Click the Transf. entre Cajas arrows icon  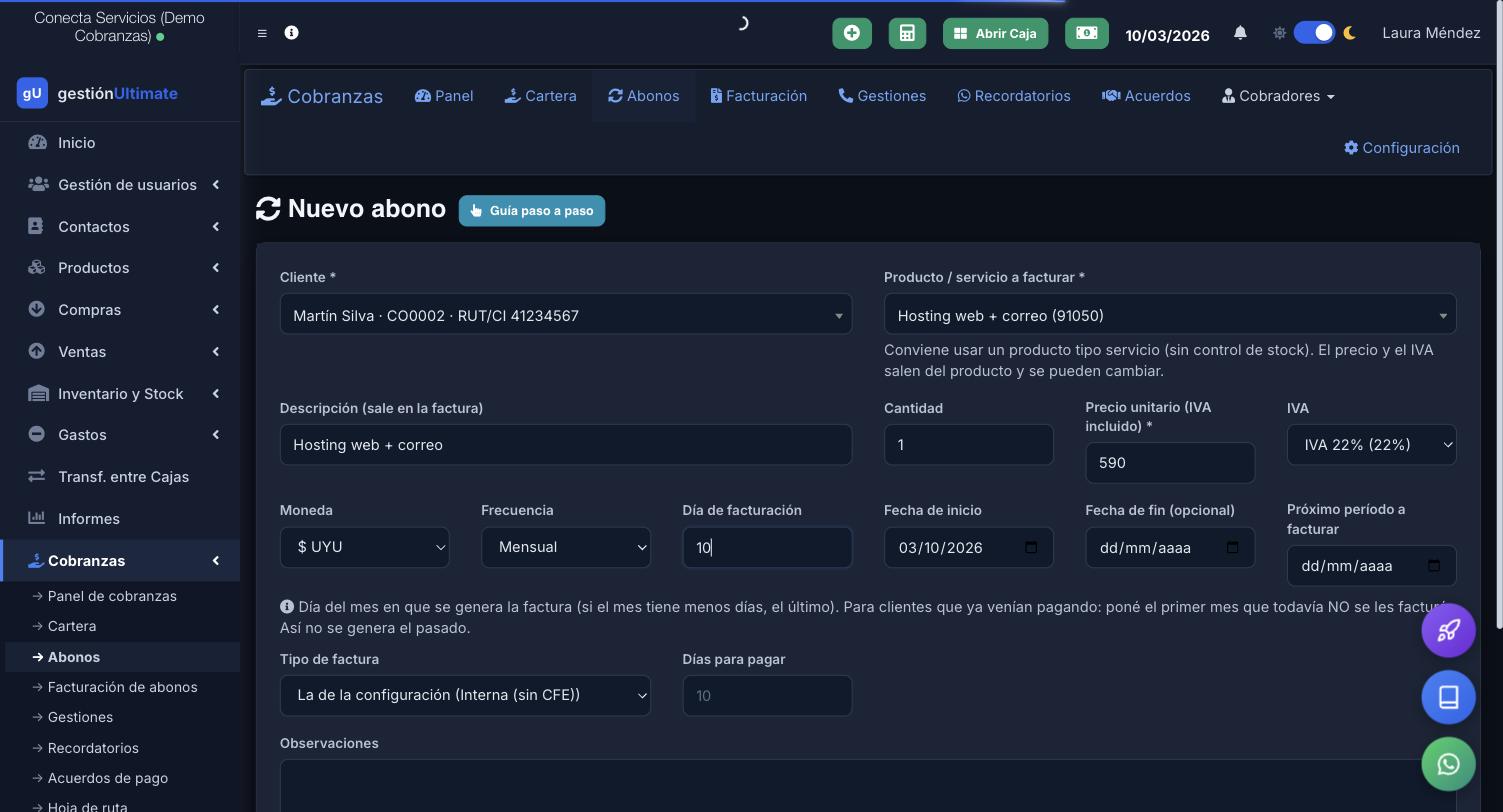[37, 477]
